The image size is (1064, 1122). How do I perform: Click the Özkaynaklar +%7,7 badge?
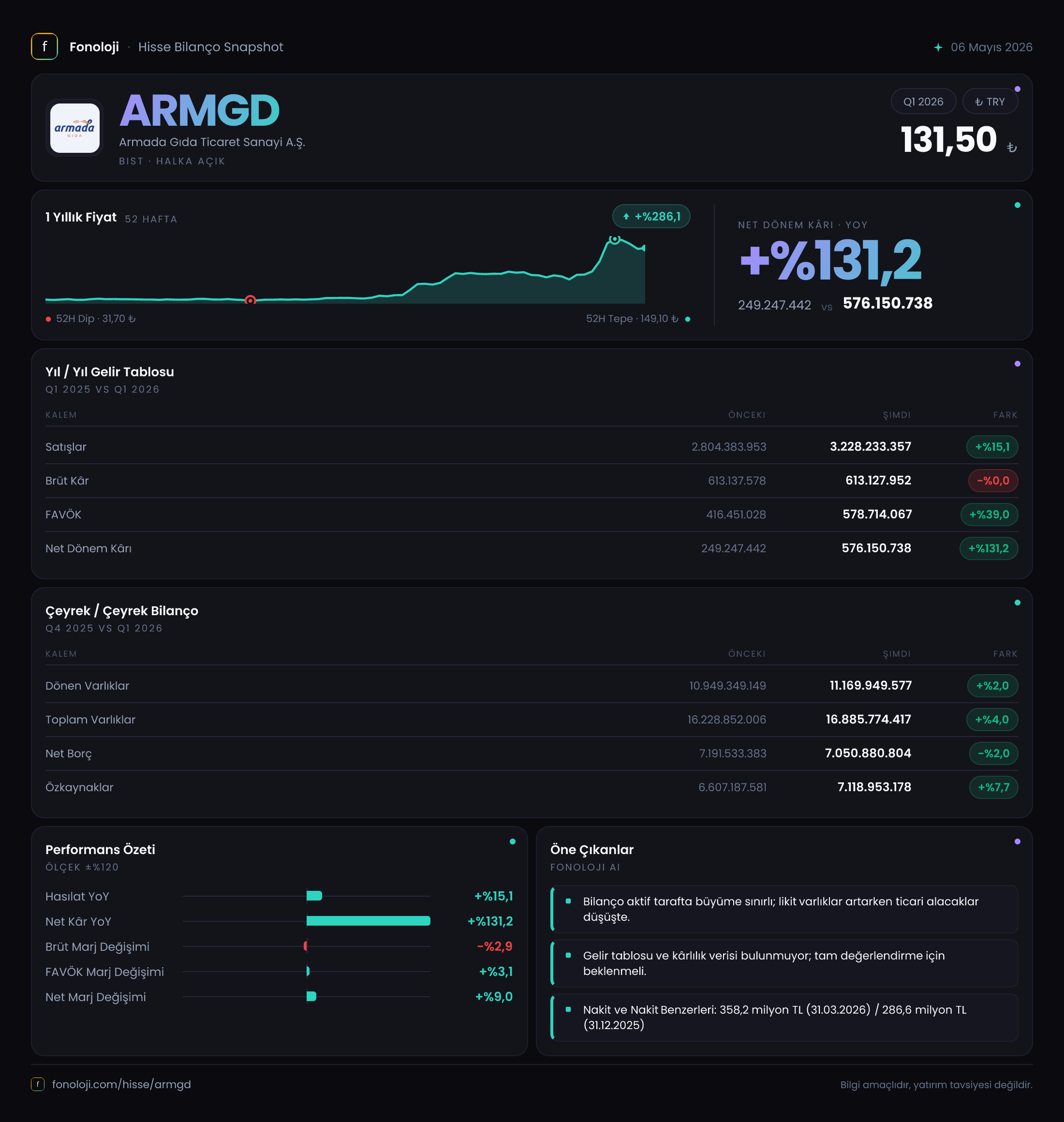click(993, 787)
